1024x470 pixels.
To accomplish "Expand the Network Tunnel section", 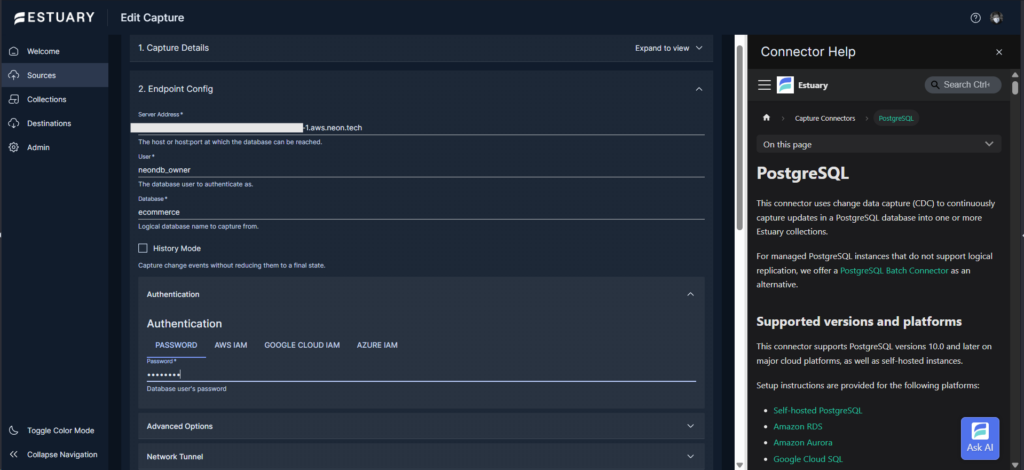I will (421, 457).
